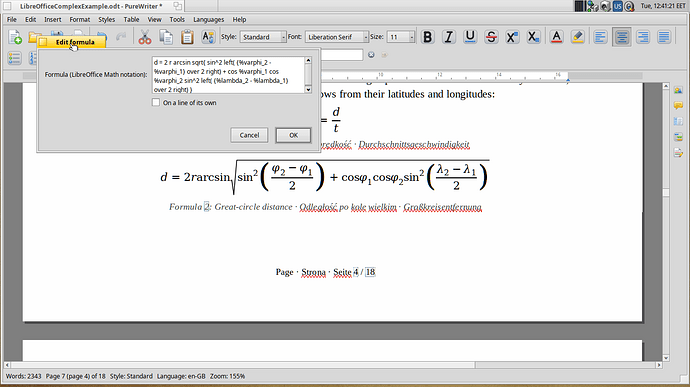Open the Format menu
Viewport: 690px width, 387px height.
[x=80, y=19]
